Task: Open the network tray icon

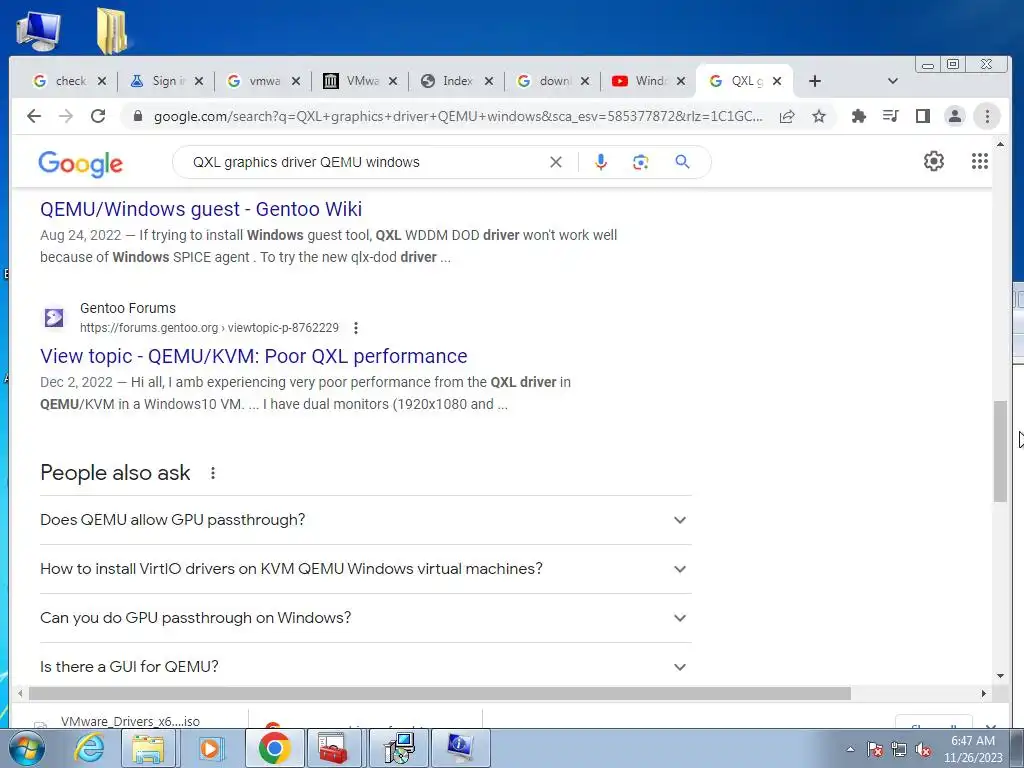Action: pyautogui.click(x=899, y=749)
